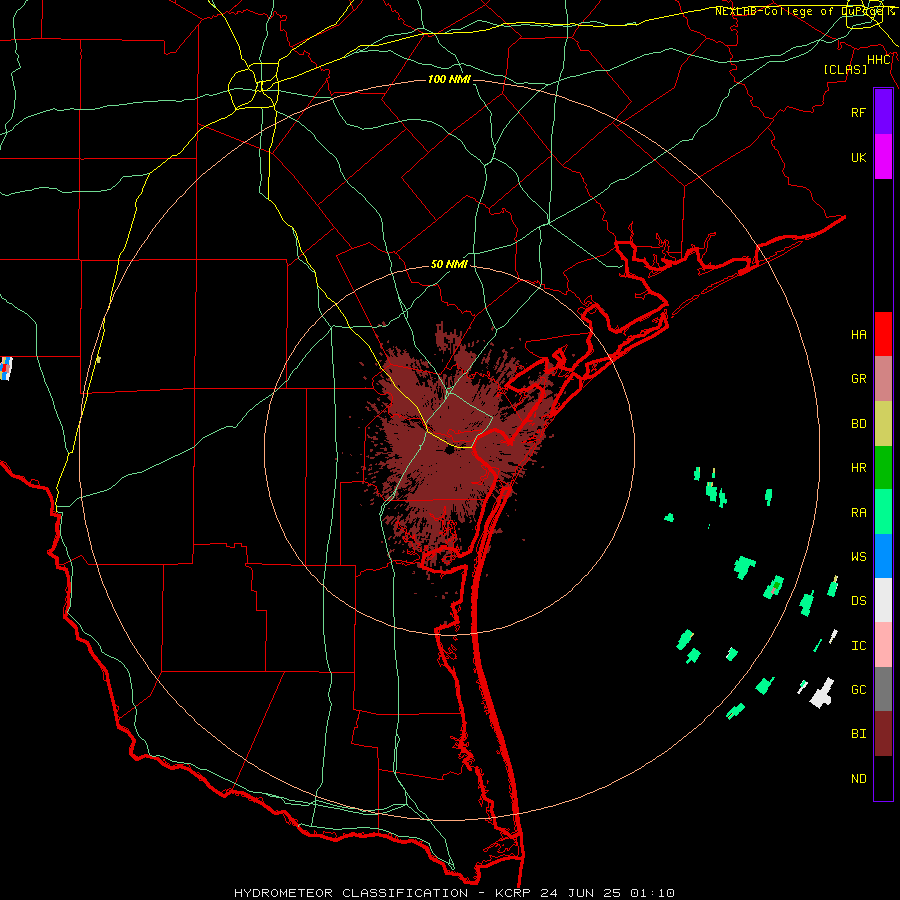Viewport: 900px width, 900px height.
Task: Click the BD legend label
Action: [x=858, y=424]
